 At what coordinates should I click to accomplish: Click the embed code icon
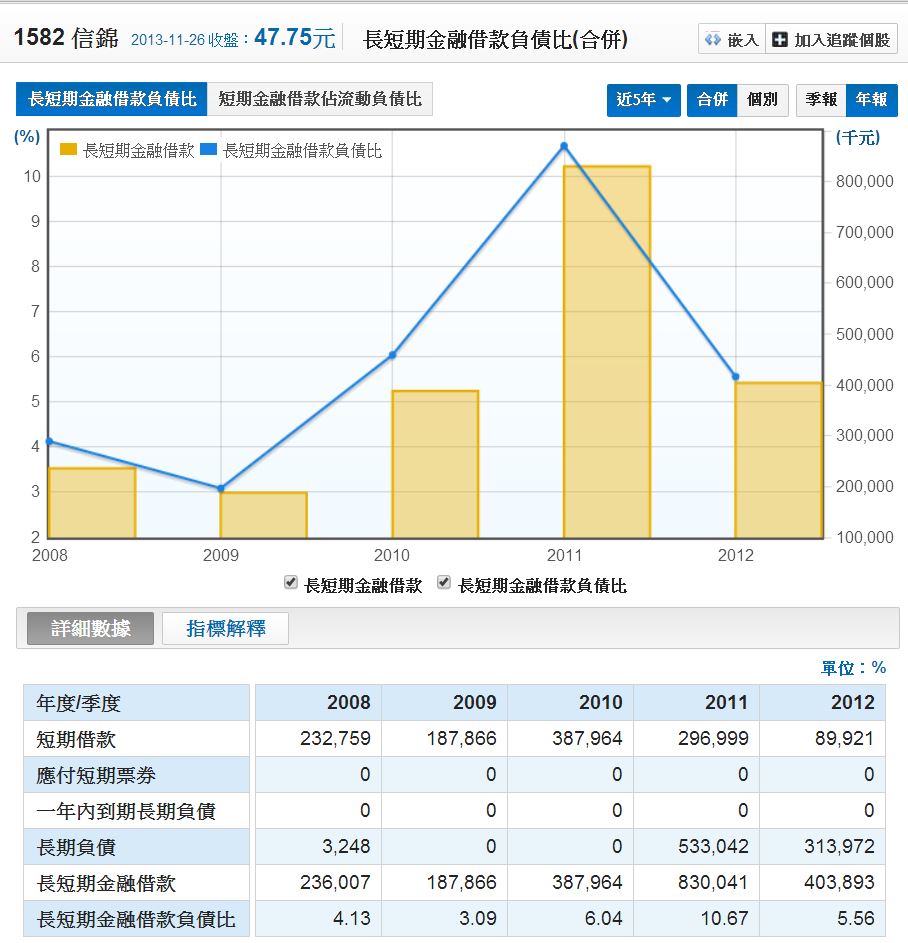713,40
